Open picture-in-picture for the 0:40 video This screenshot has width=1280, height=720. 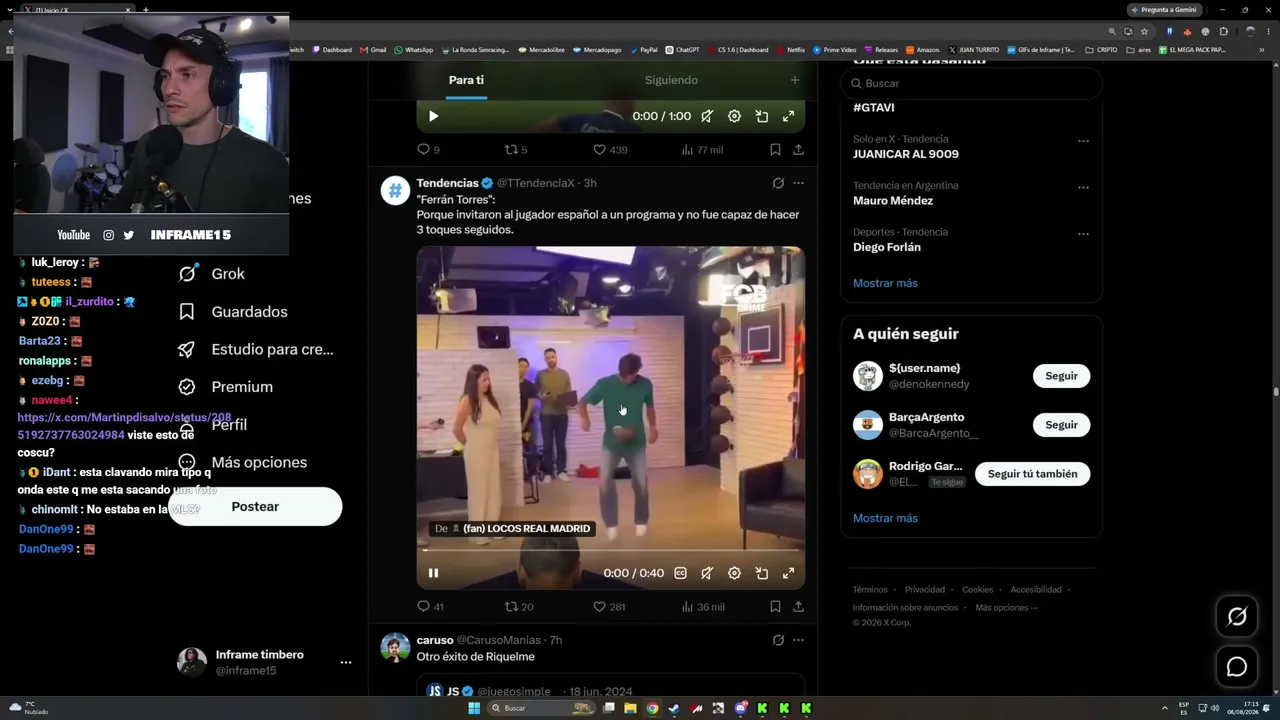pyautogui.click(x=761, y=573)
